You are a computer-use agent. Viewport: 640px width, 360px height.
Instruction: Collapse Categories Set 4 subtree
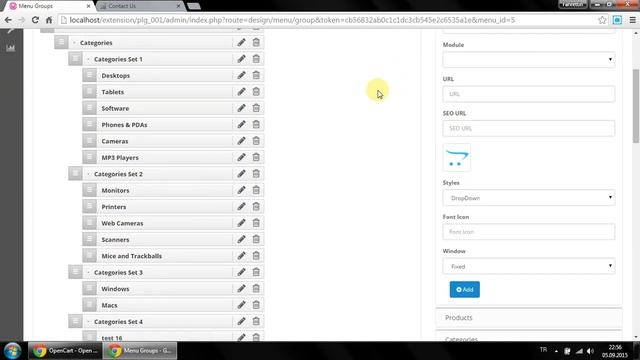(x=88, y=322)
